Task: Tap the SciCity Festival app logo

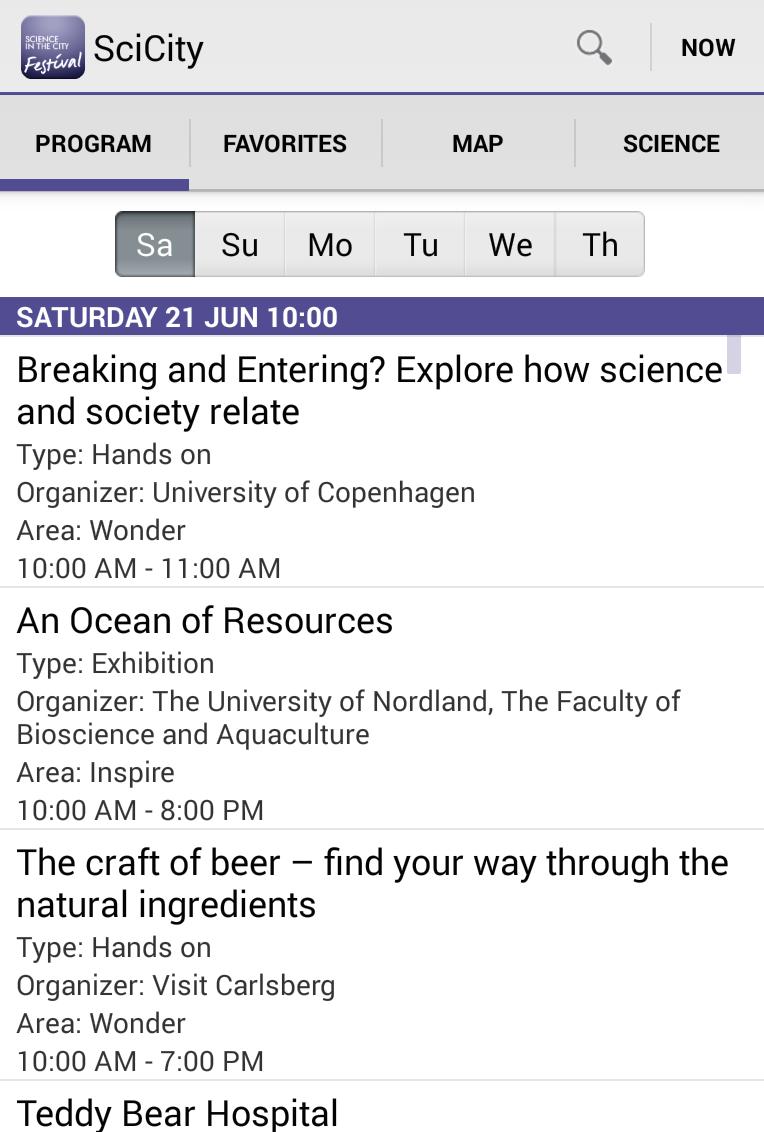Action: pyautogui.click(x=53, y=47)
